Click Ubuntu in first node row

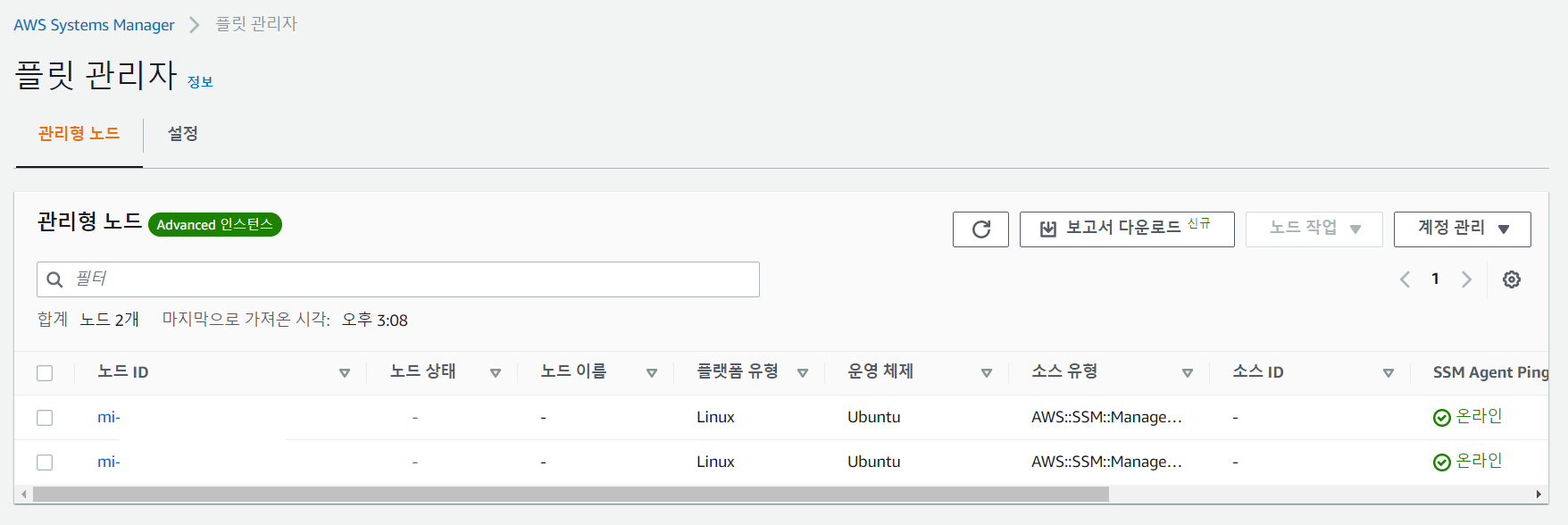click(x=874, y=417)
